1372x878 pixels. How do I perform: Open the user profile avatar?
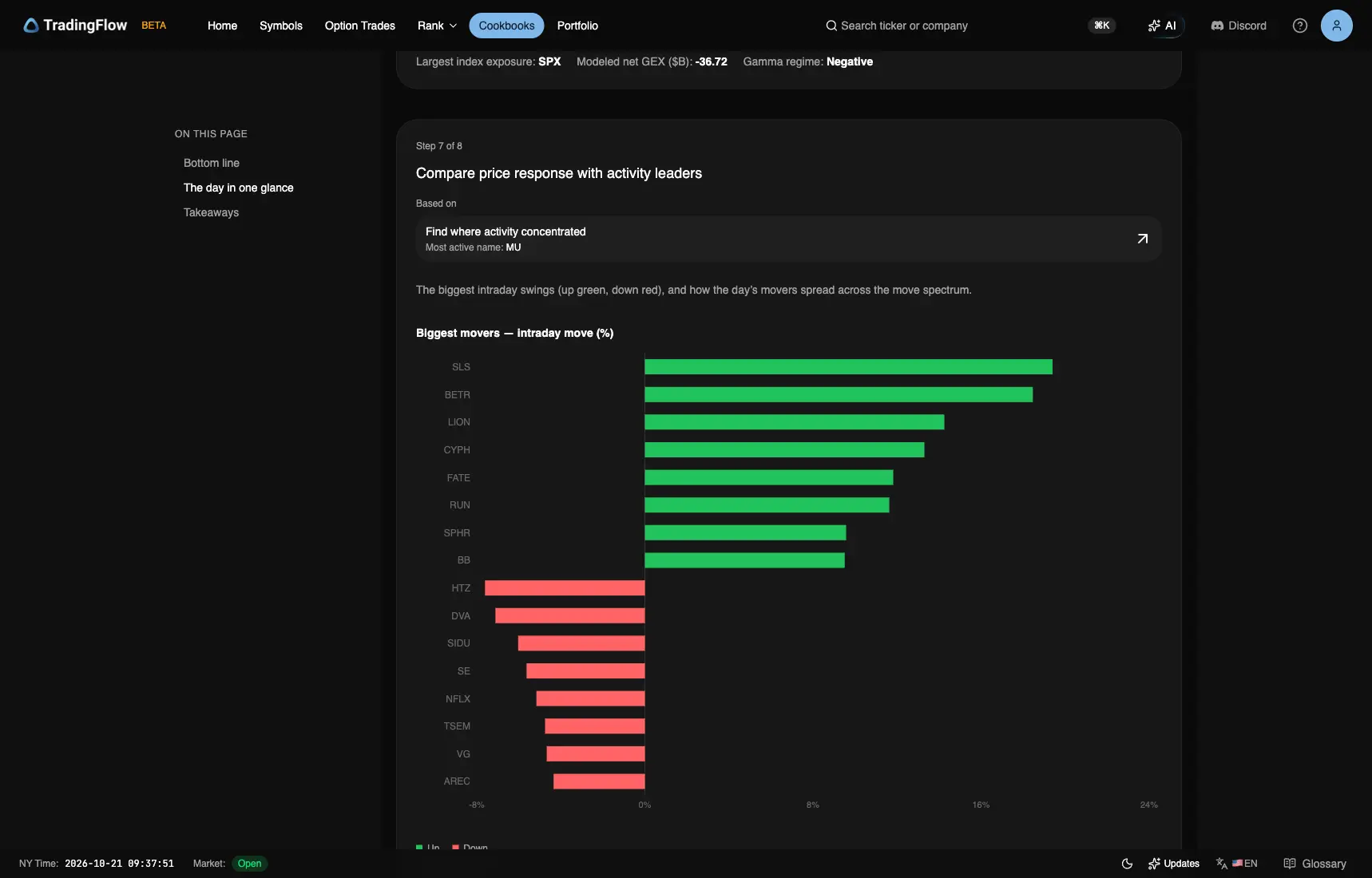coord(1336,26)
